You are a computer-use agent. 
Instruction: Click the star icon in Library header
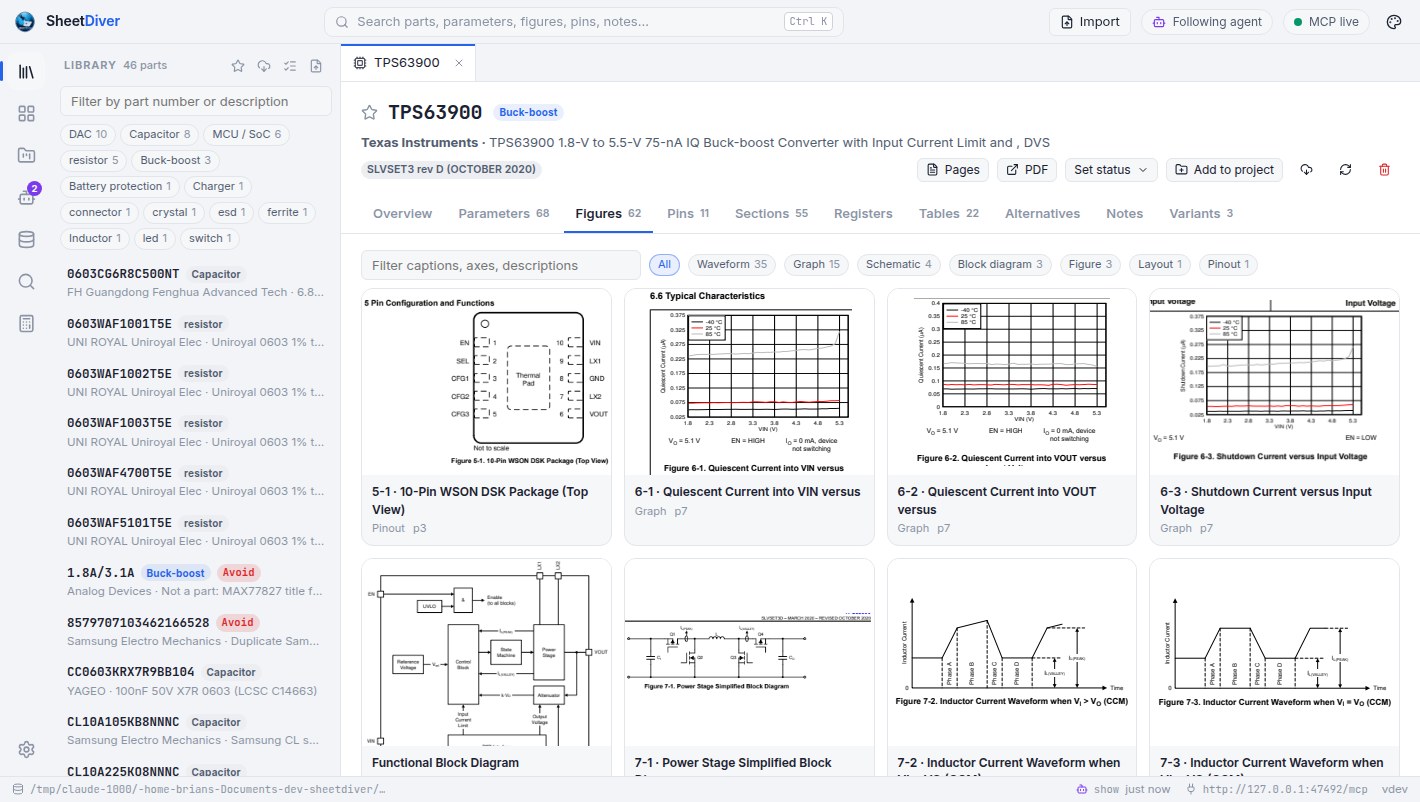point(238,66)
